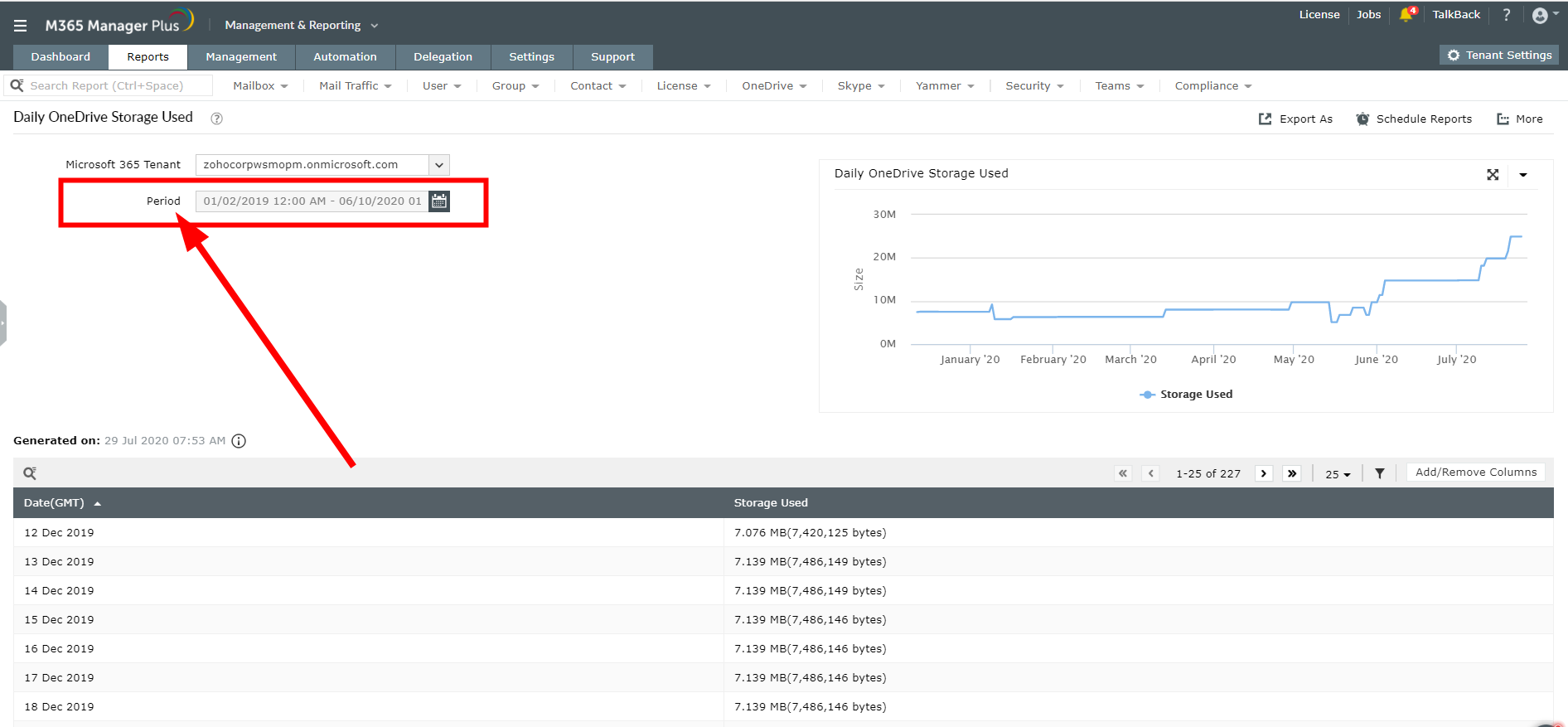Jump to last page of results

coord(1292,473)
